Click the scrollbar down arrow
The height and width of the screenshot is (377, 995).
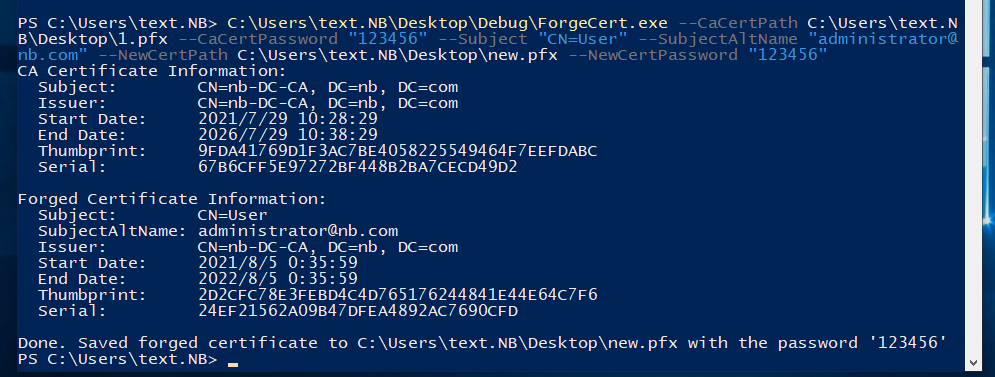pyautogui.click(x=973, y=363)
